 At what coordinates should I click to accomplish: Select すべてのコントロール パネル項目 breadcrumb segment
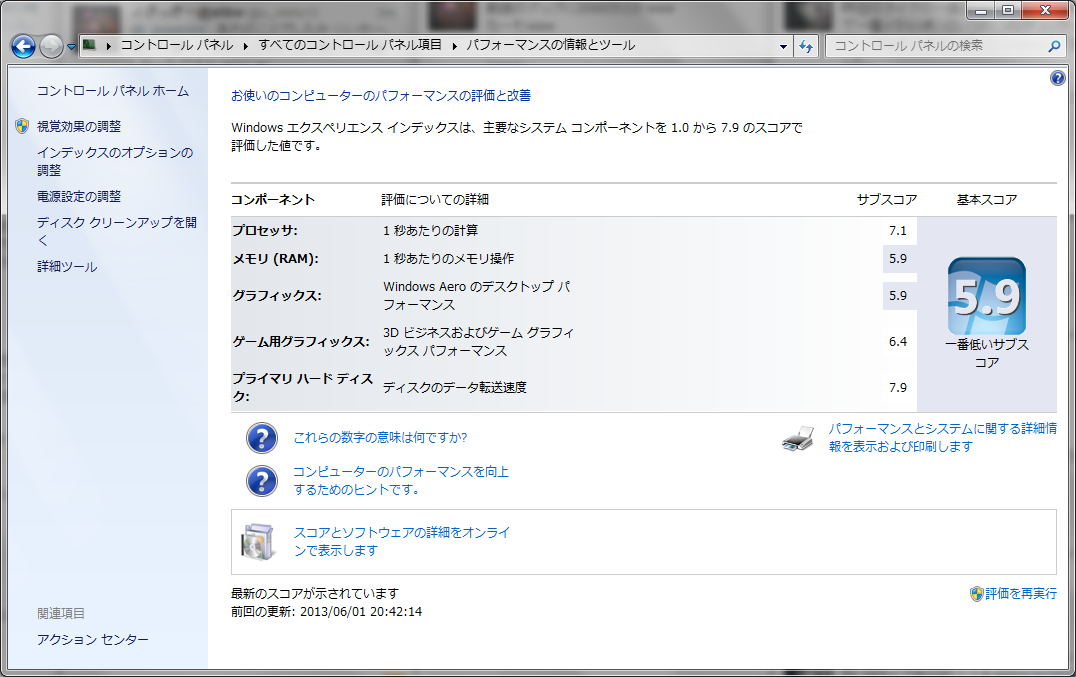point(350,45)
